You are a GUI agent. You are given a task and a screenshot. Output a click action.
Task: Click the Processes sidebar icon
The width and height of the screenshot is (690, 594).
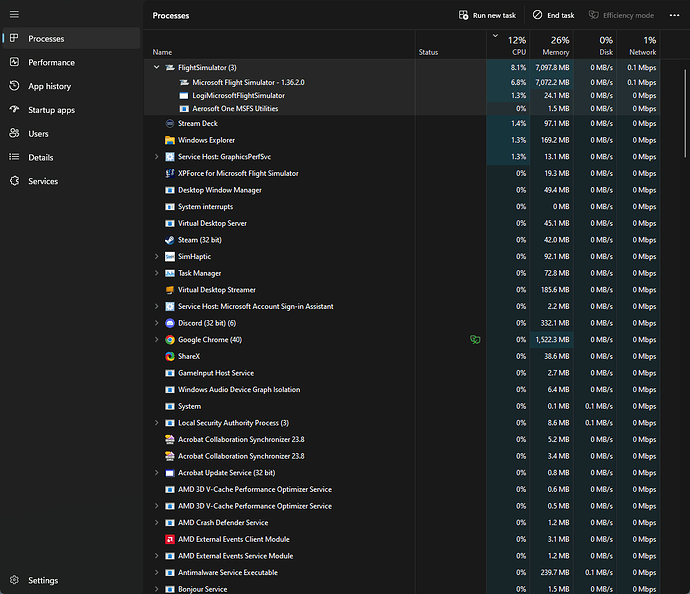pyautogui.click(x=14, y=38)
